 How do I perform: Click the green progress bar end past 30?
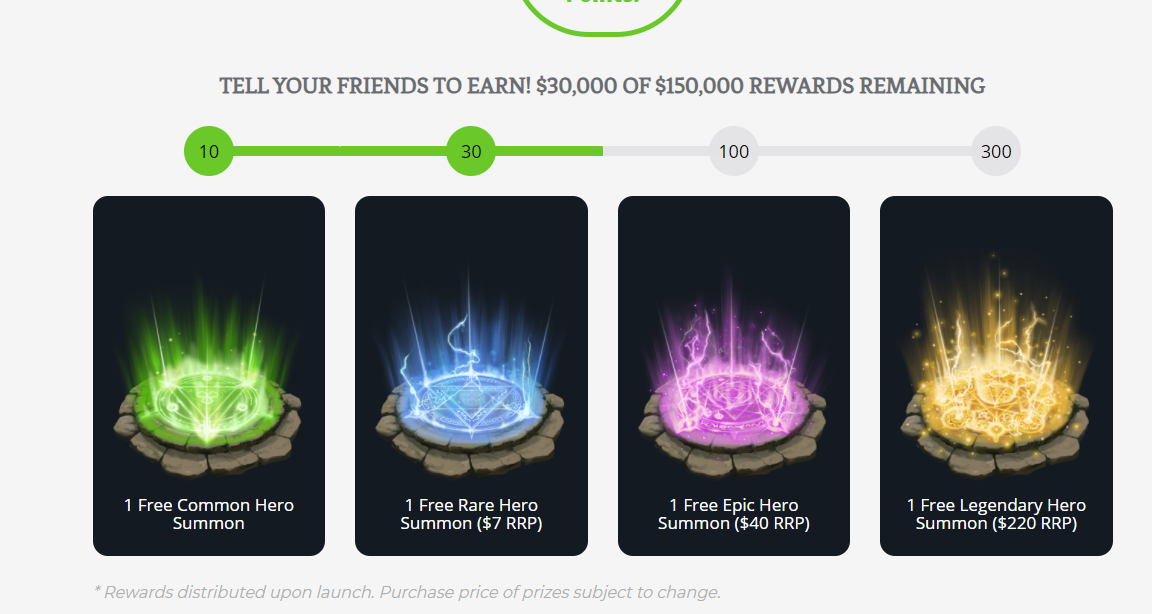tap(550, 151)
